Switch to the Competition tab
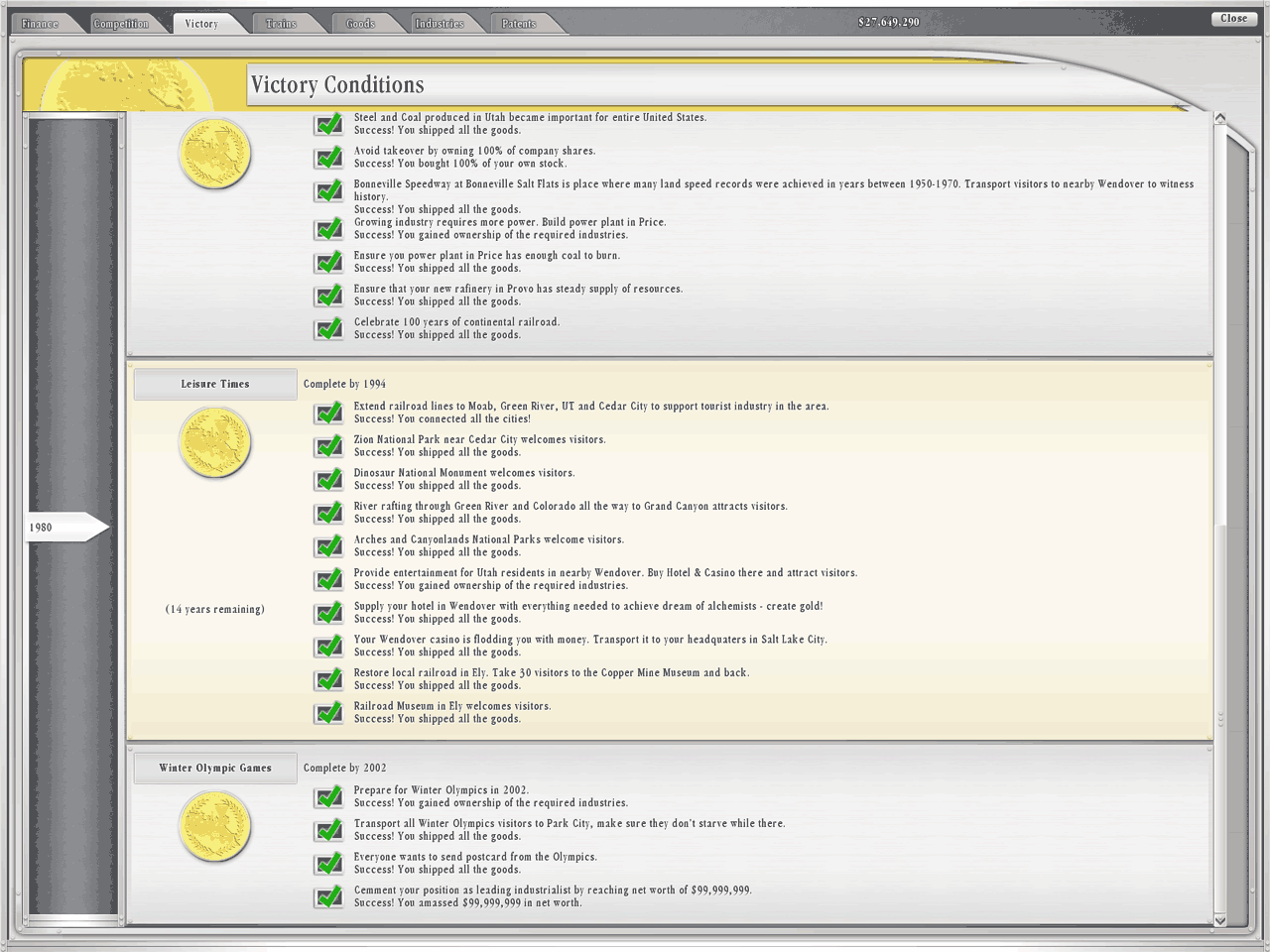The image size is (1270, 952). point(121,23)
